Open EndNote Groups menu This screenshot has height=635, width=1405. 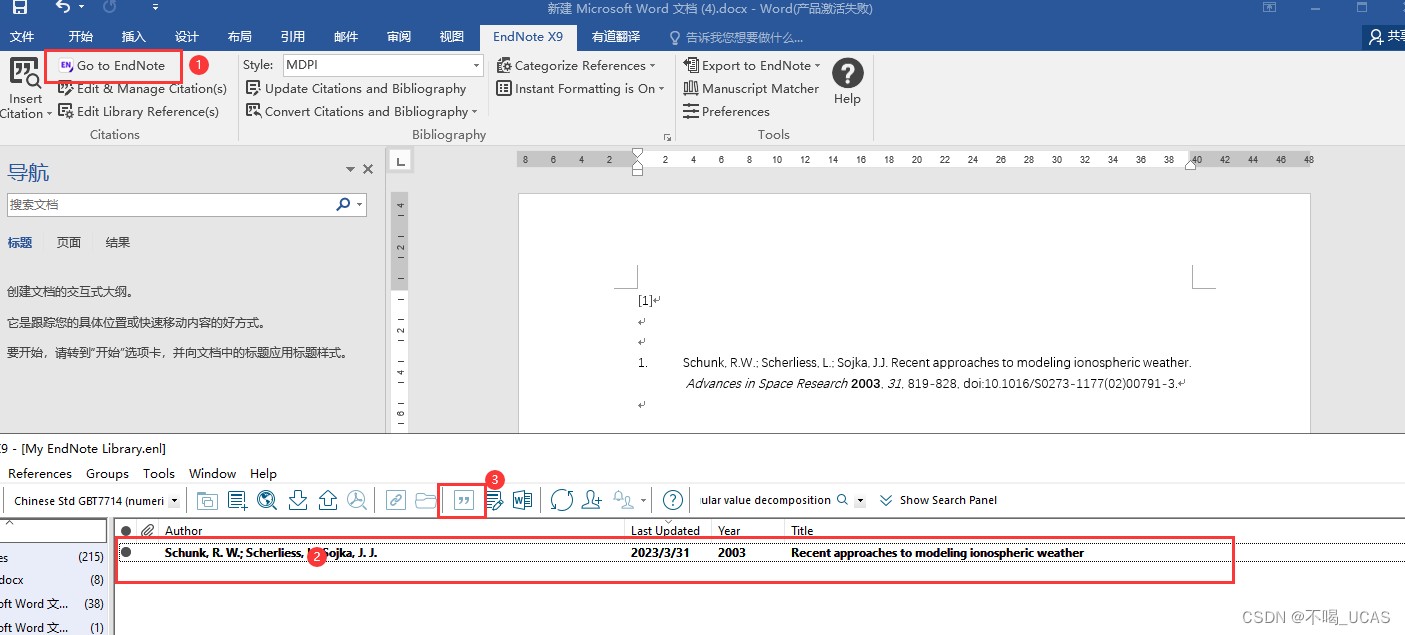pos(107,474)
